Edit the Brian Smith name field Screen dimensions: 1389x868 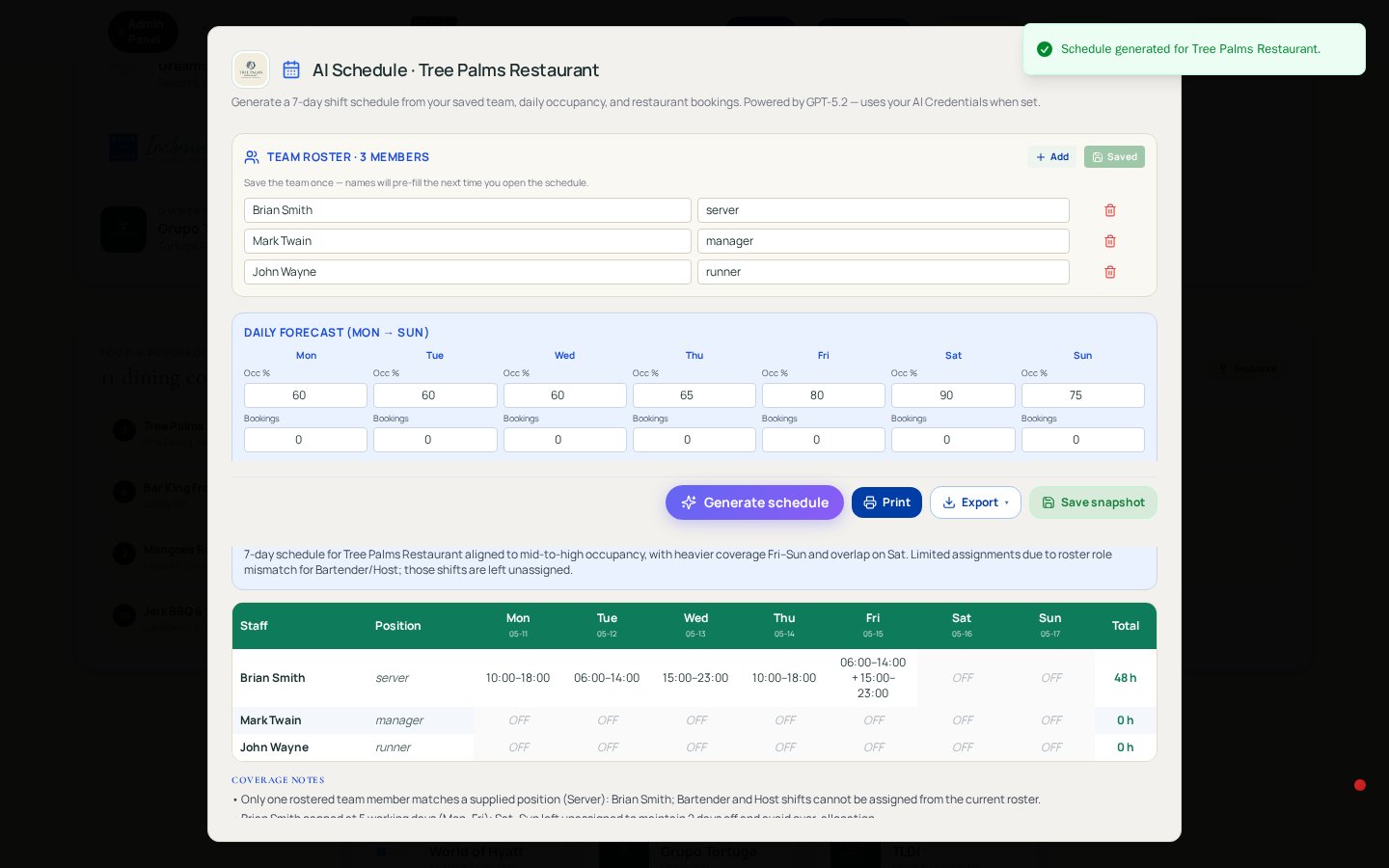pos(468,210)
